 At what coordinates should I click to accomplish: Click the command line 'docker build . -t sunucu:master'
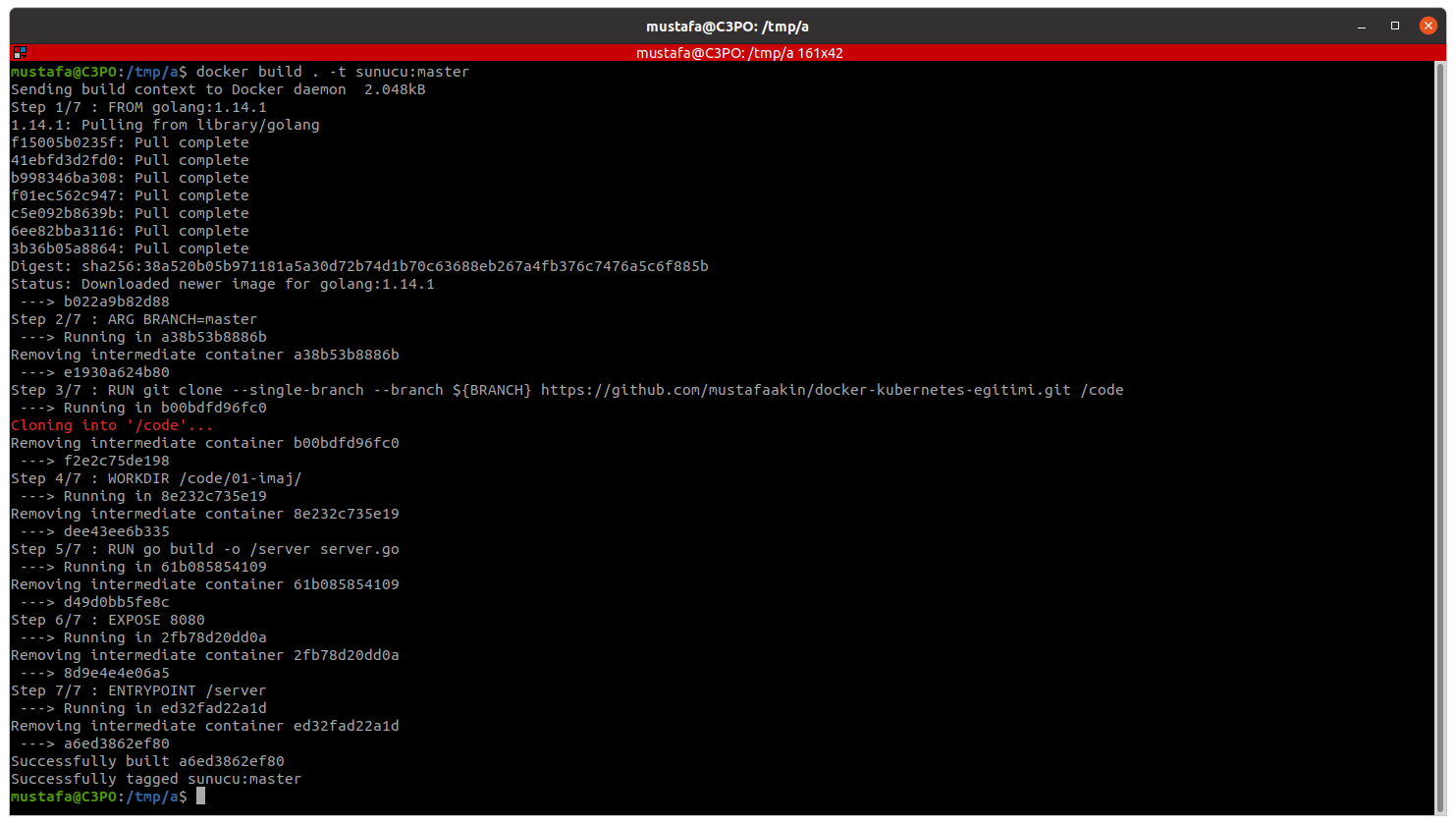tap(333, 72)
